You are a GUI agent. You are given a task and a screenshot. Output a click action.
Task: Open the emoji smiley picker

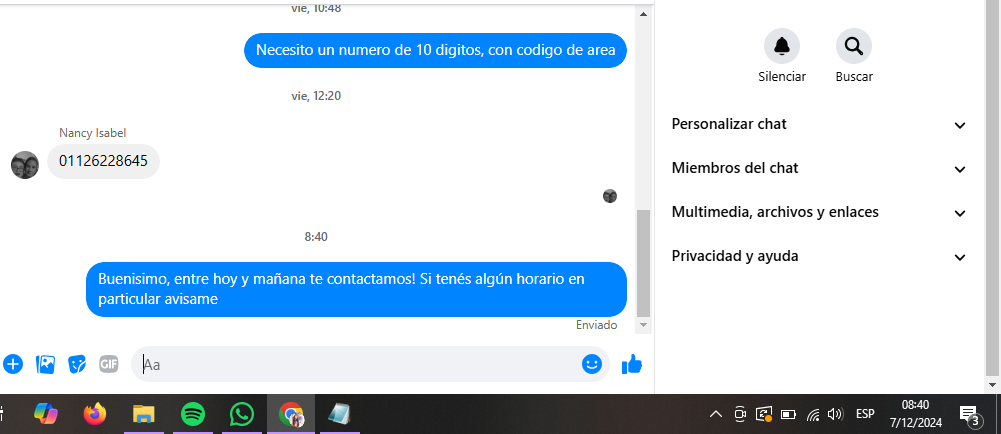(x=592, y=364)
